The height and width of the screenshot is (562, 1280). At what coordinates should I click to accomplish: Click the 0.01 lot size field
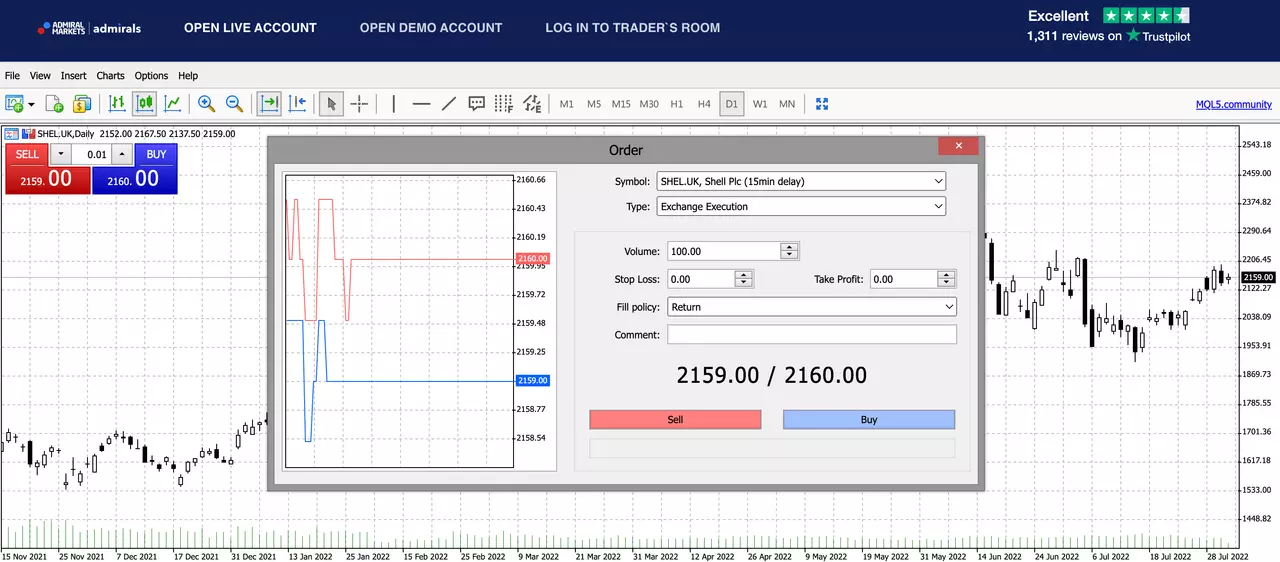click(92, 155)
